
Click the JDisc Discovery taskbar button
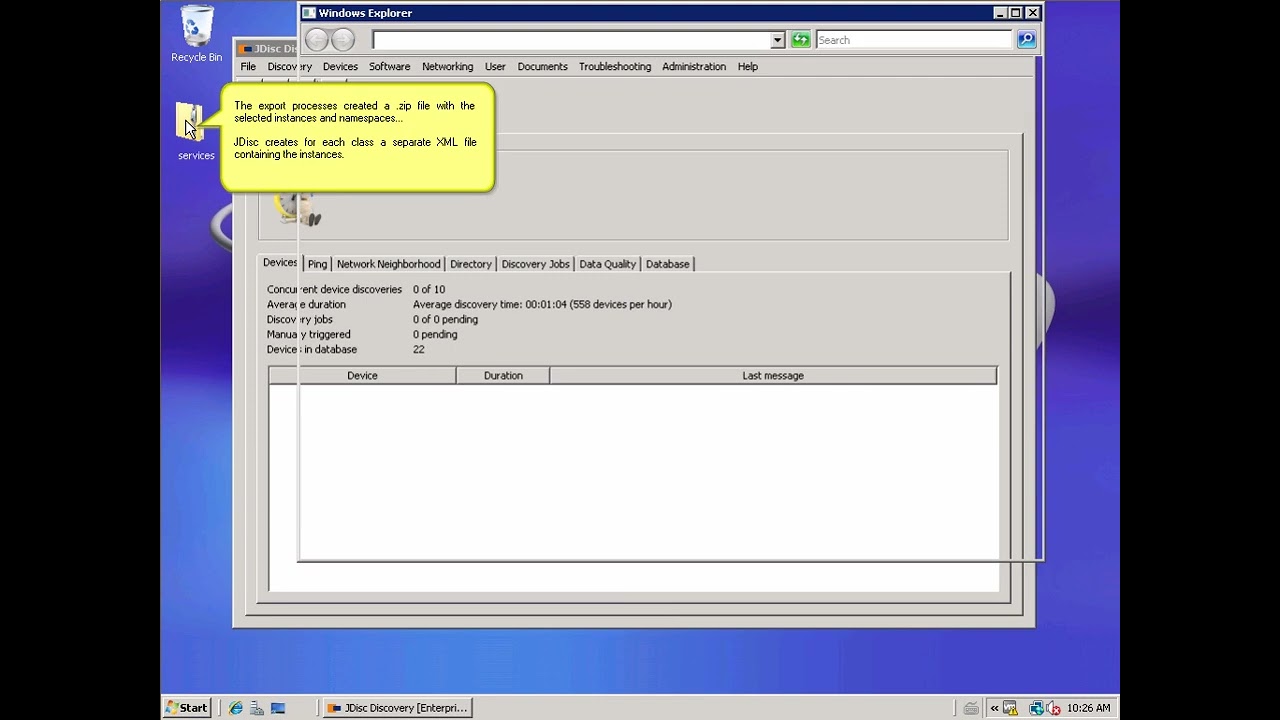pos(398,708)
